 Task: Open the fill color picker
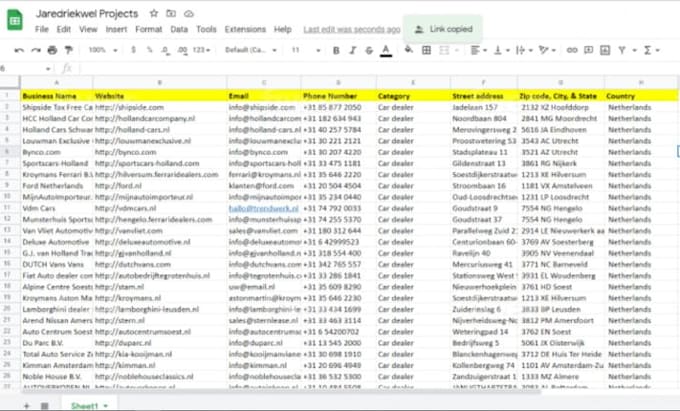pyautogui.click(x=409, y=50)
